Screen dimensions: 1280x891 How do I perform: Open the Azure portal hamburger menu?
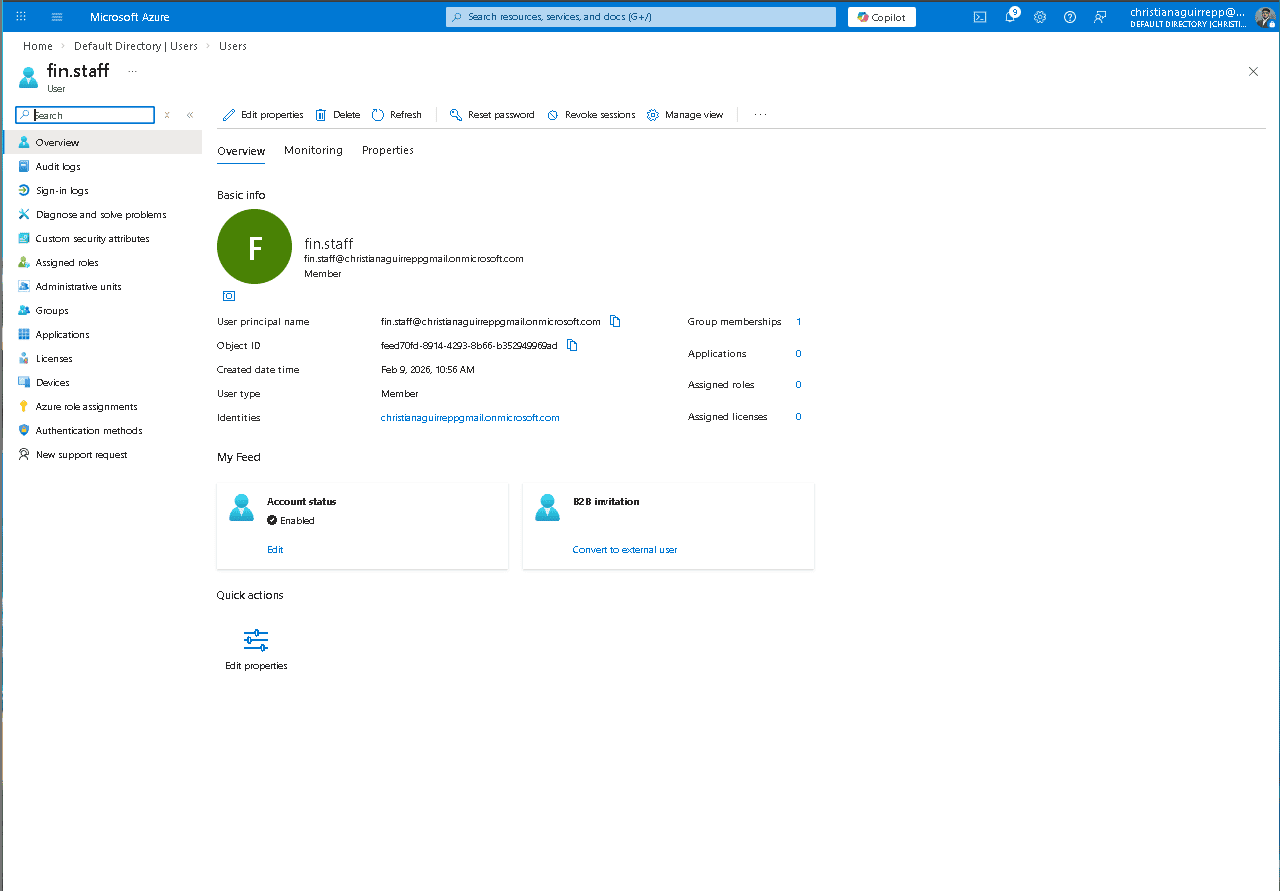point(57,17)
